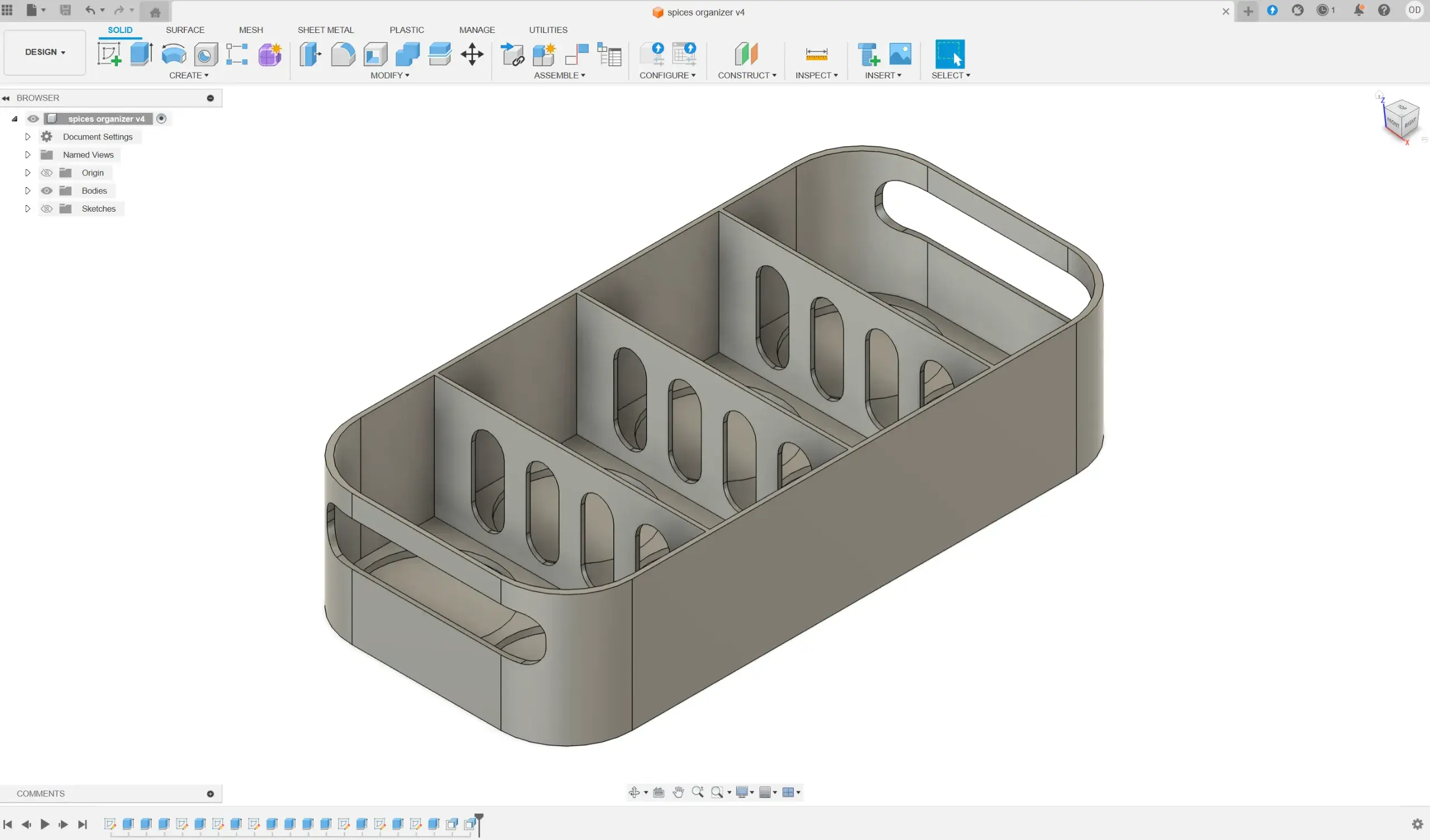Switch to the MESH tab
Viewport: 1430px width, 840px height.
click(251, 30)
